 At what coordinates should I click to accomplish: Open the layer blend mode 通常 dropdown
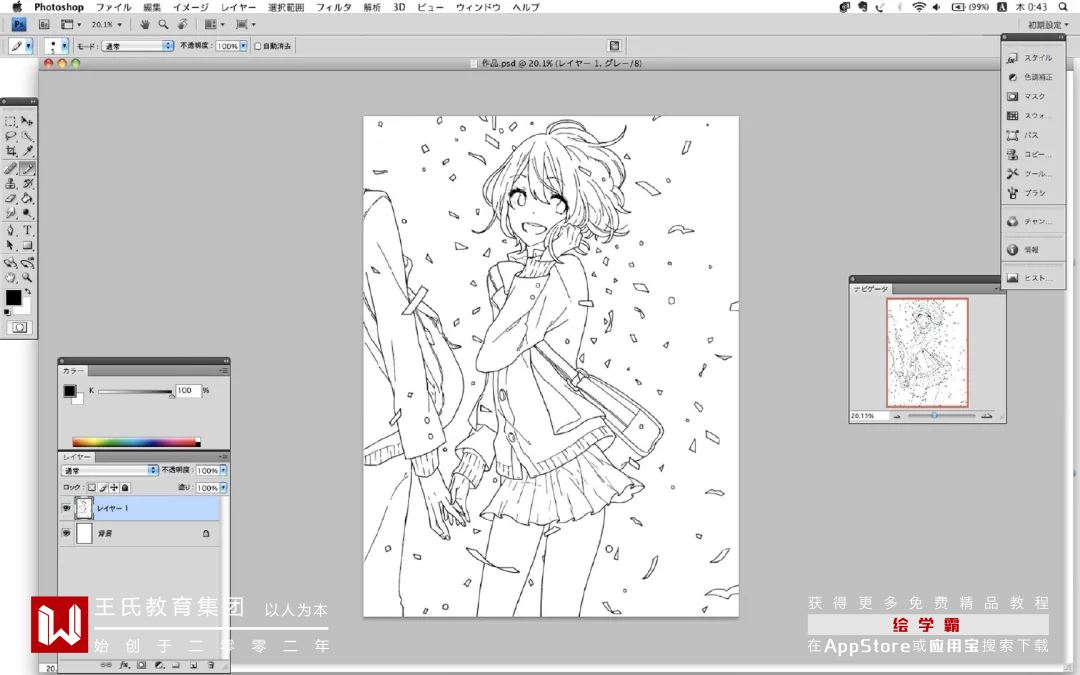coord(110,470)
